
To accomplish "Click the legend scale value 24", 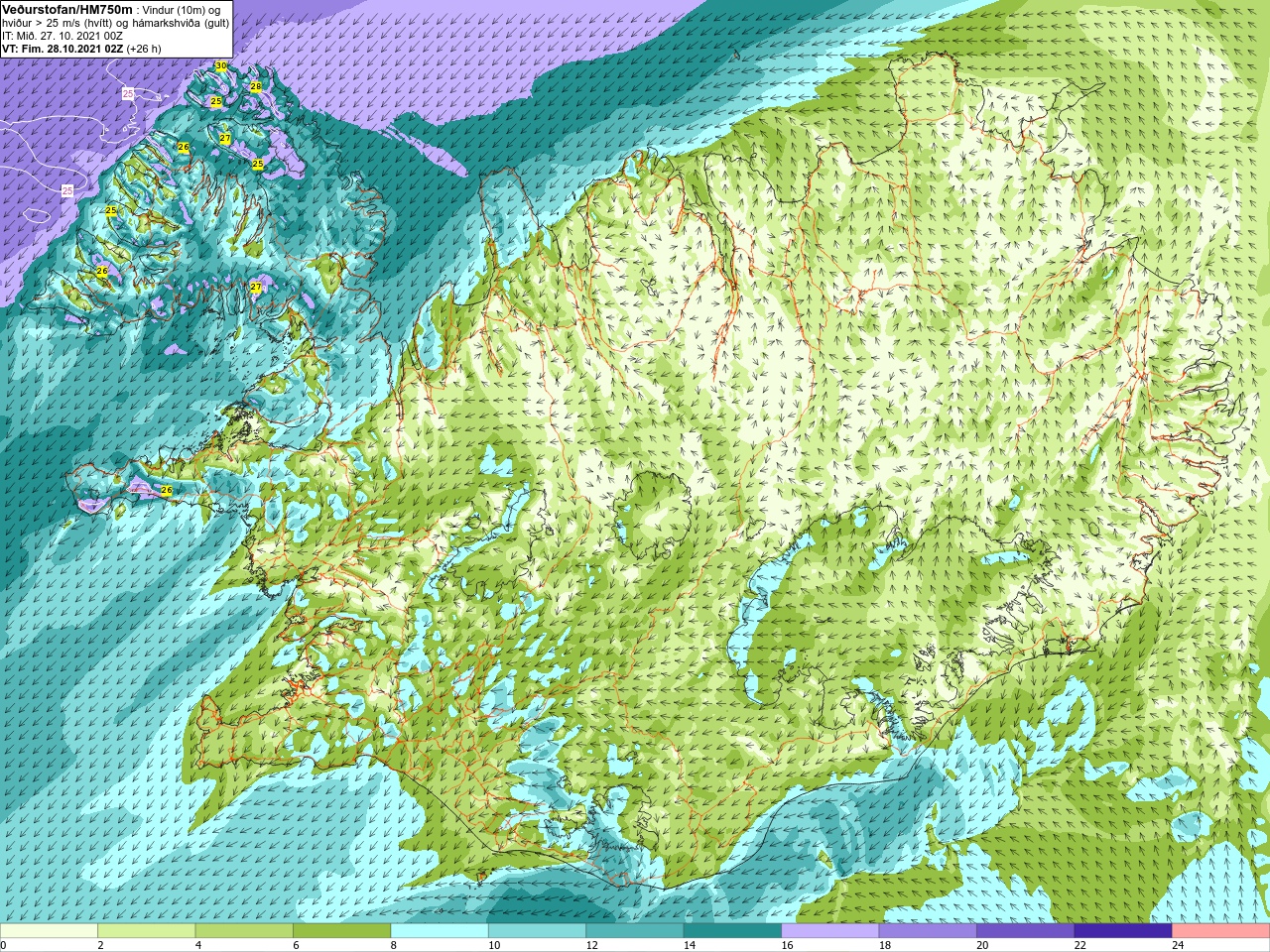I will 1178,946.
